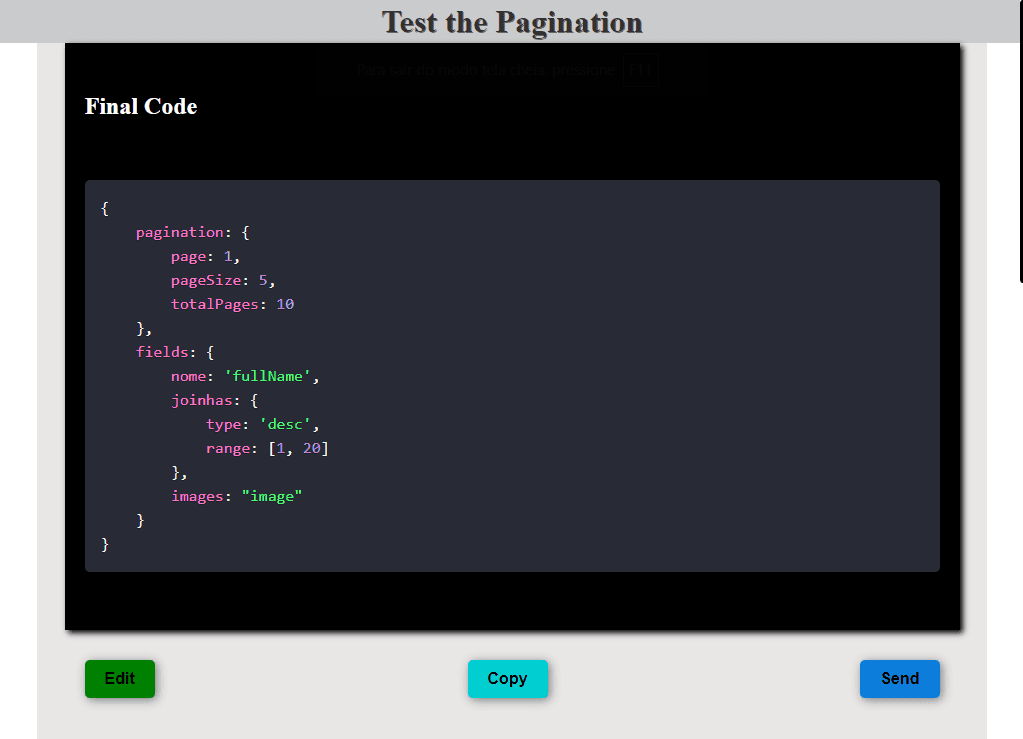Click the "image" string value
This screenshot has width=1023, height=739.
tap(271, 497)
